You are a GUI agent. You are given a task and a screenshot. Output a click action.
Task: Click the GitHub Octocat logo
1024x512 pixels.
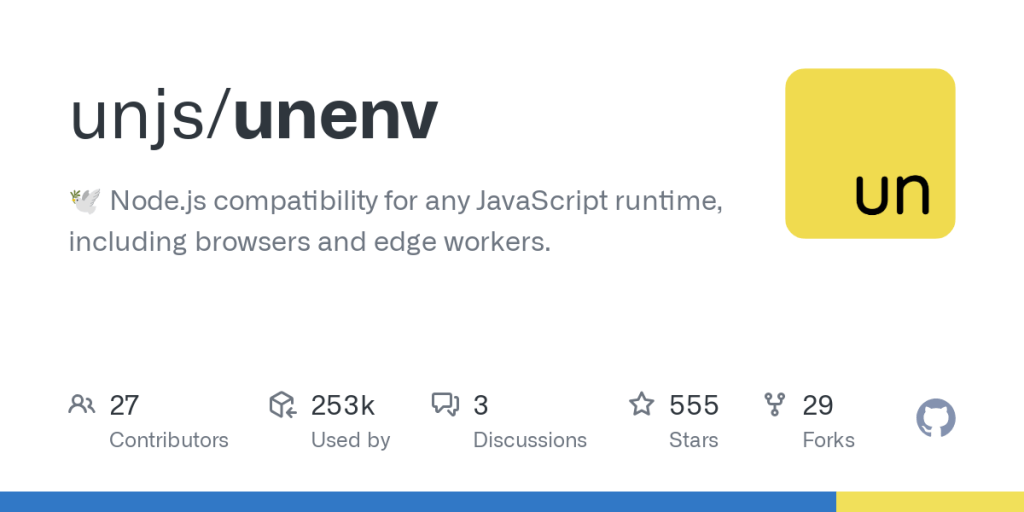click(936, 418)
